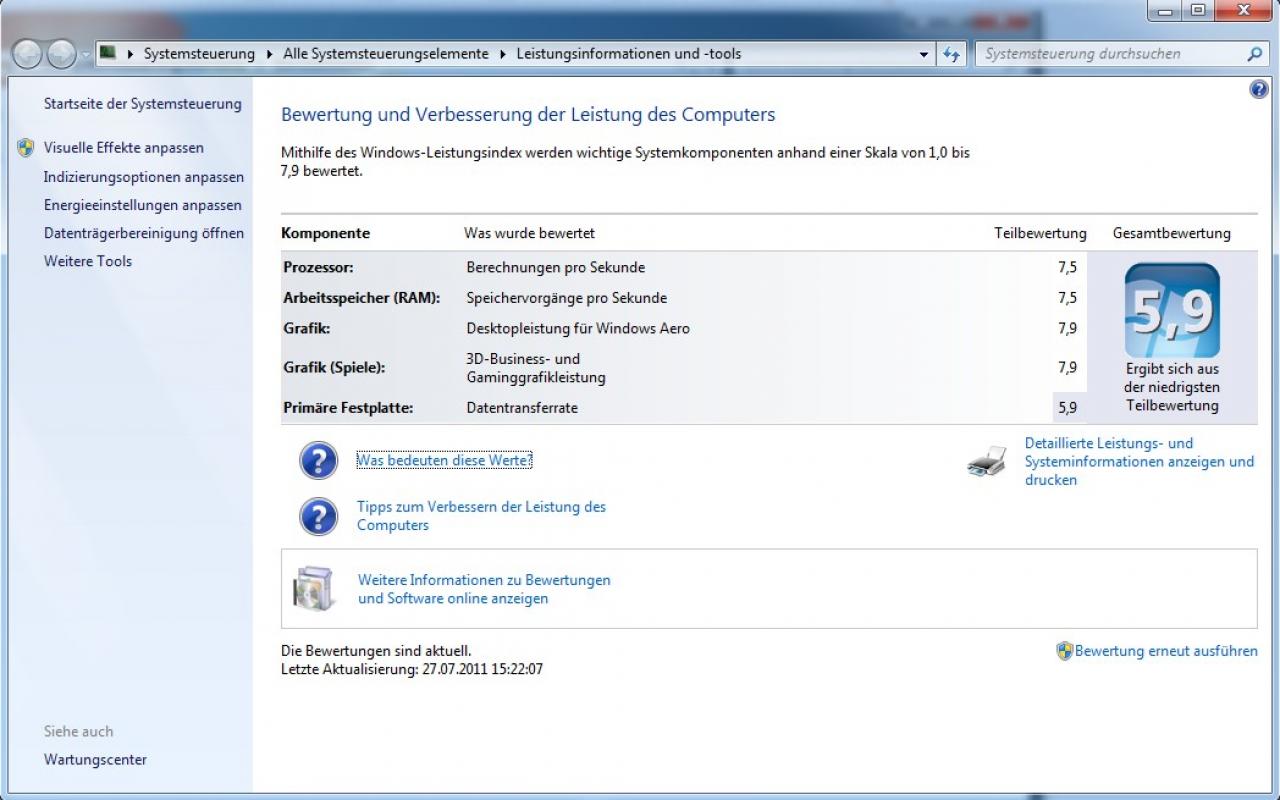Click the Back navigation arrow button
Image resolution: width=1280 pixels, height=800 pixels.
(27, 53)
